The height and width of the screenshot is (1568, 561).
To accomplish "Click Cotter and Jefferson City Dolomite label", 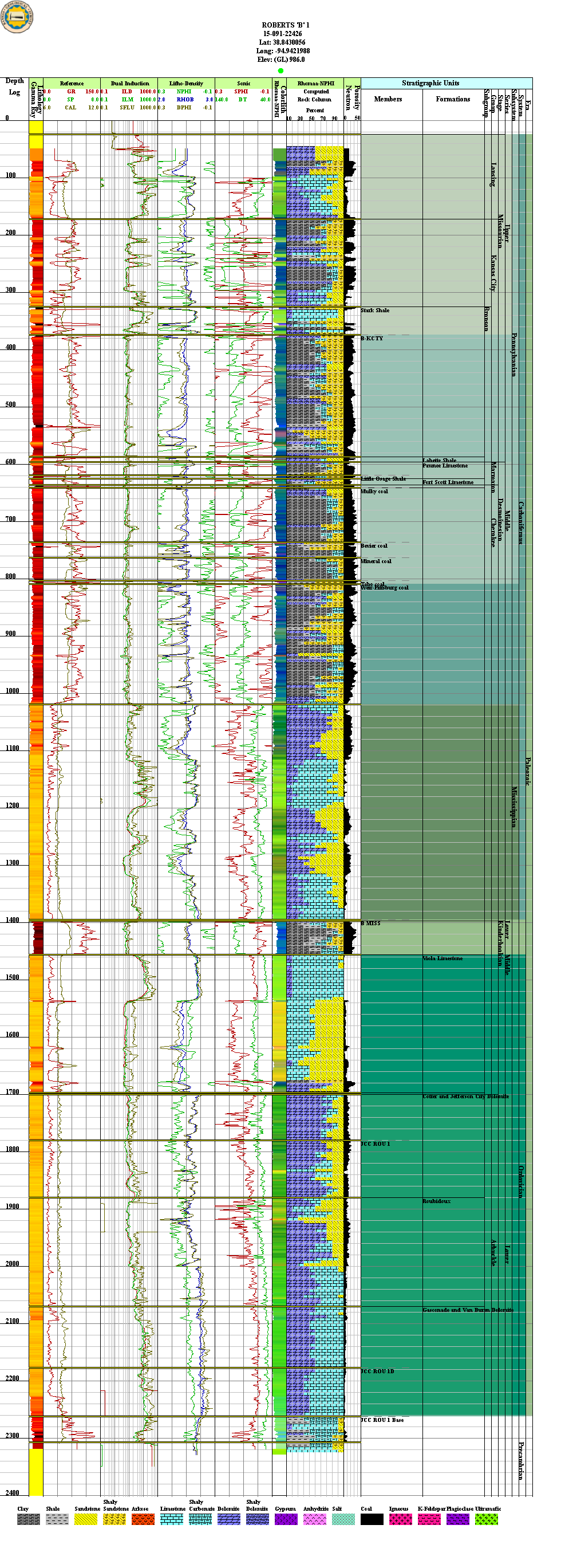I will coord(465,1097).
